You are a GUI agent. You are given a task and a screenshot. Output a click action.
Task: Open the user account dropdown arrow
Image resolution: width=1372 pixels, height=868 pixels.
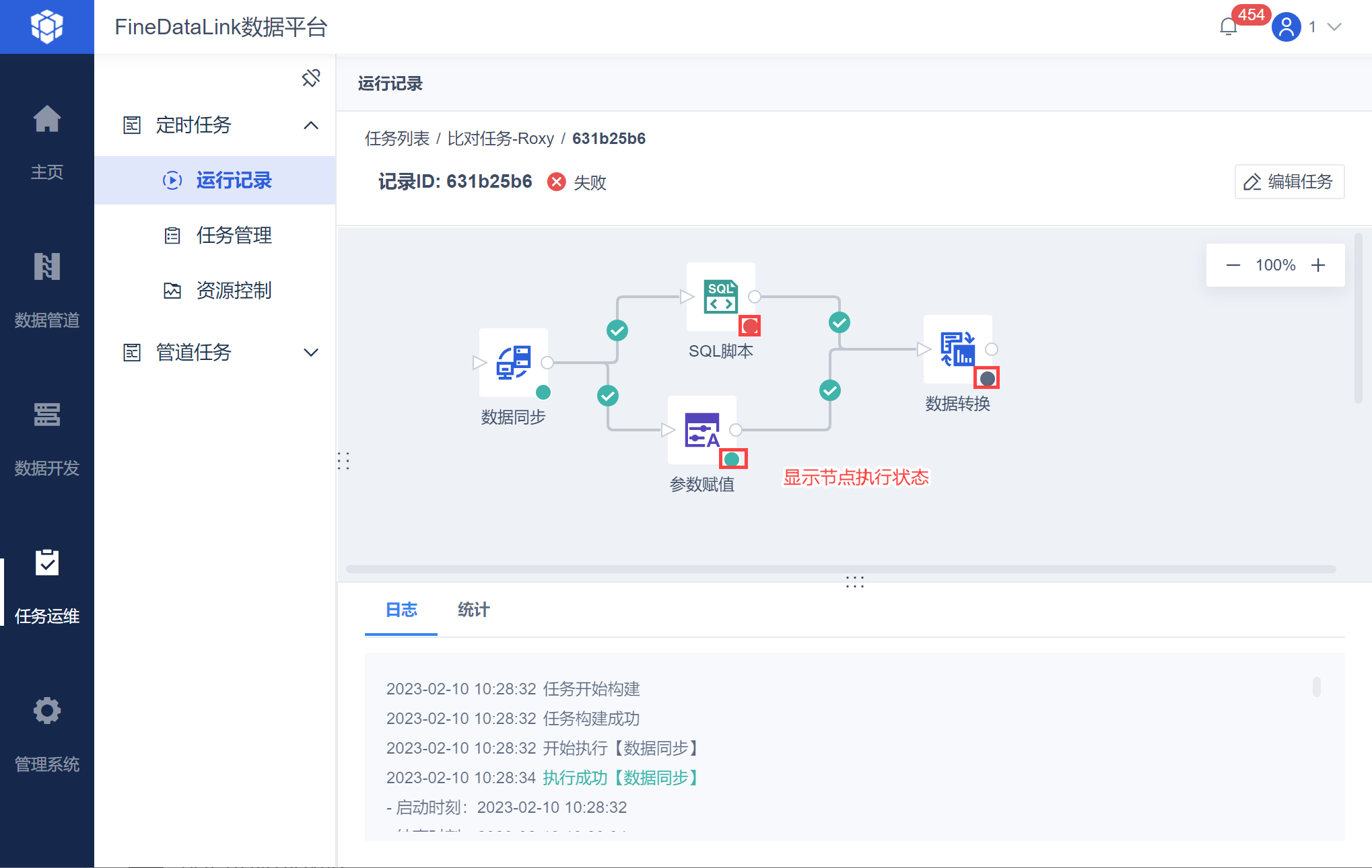tap(1334, 27)
